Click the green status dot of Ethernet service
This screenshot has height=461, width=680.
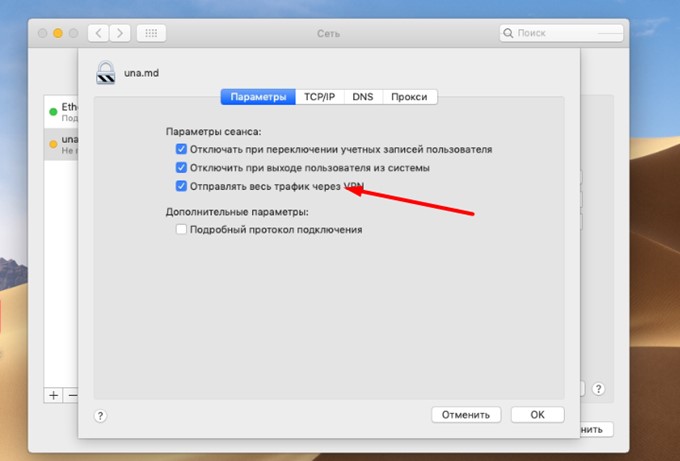pyautogui.click(x=53, y=112)
